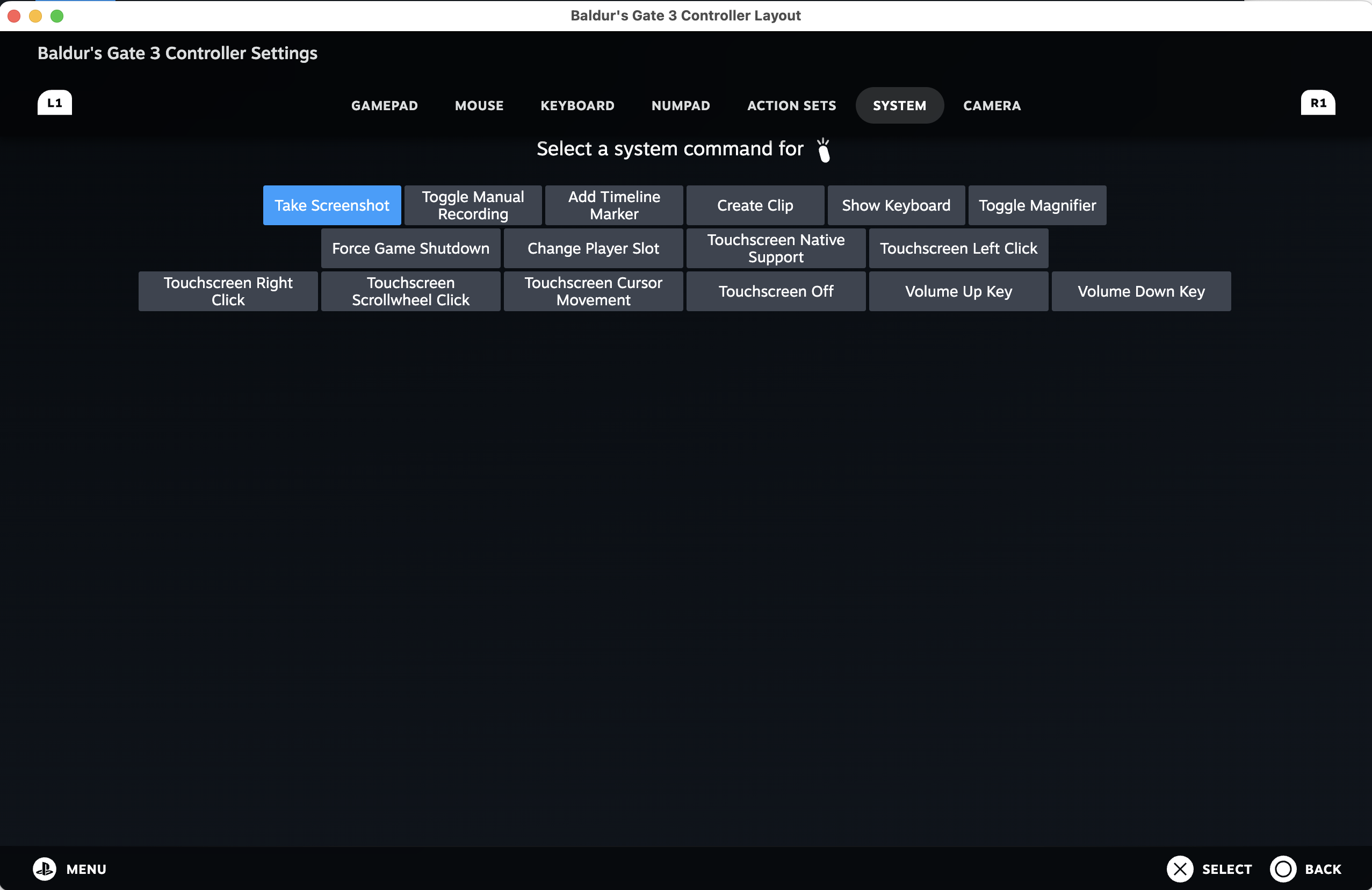Choose the Show Keyboard command

[896, 205]
